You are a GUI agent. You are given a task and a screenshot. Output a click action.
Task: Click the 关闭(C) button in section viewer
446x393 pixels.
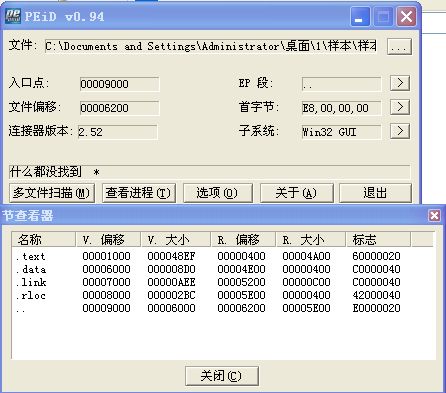click(222, 376)
